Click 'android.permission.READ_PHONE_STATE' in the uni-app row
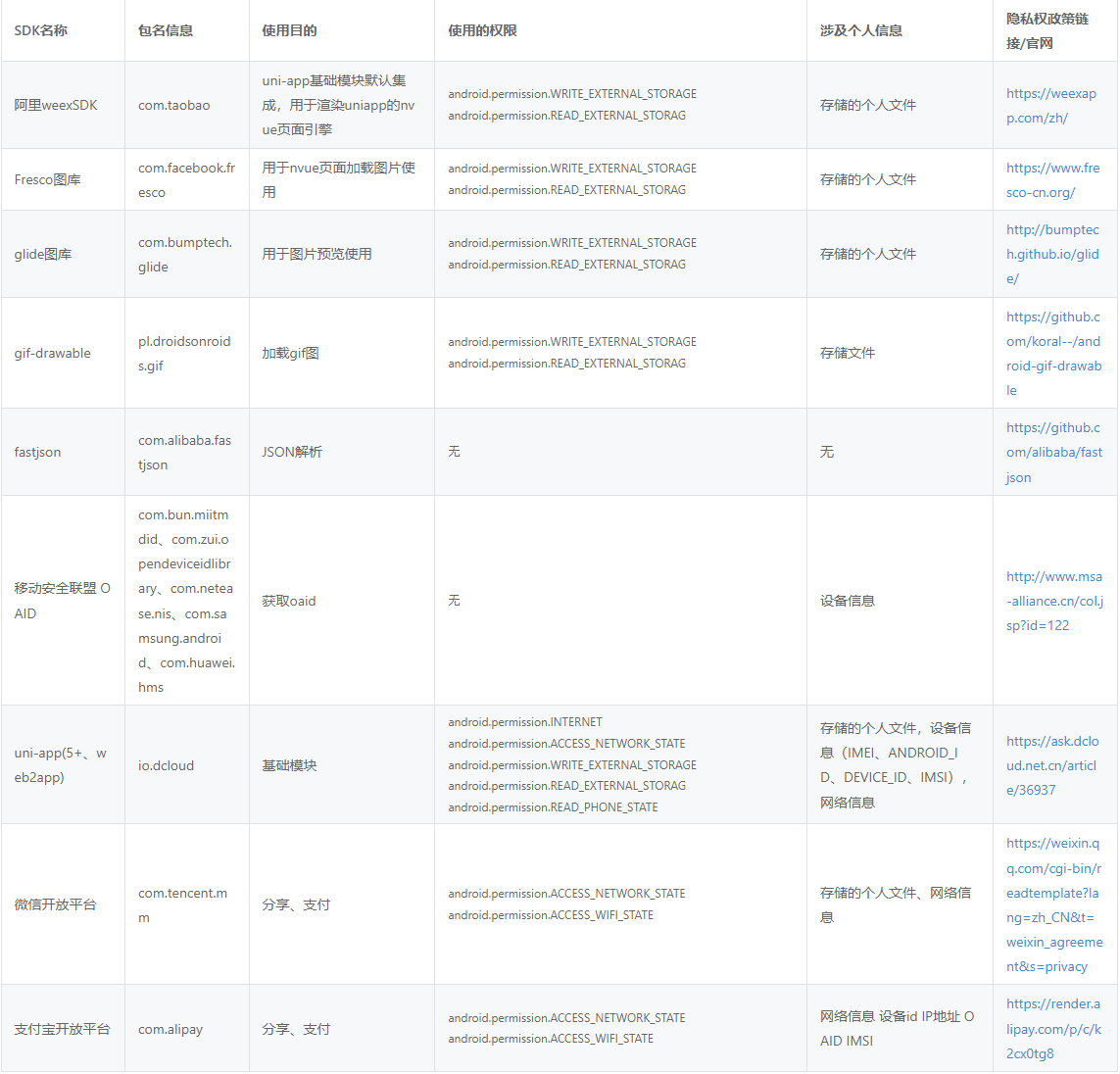Viewport: 1120px width, 1074px height. (x=553, y=807)
